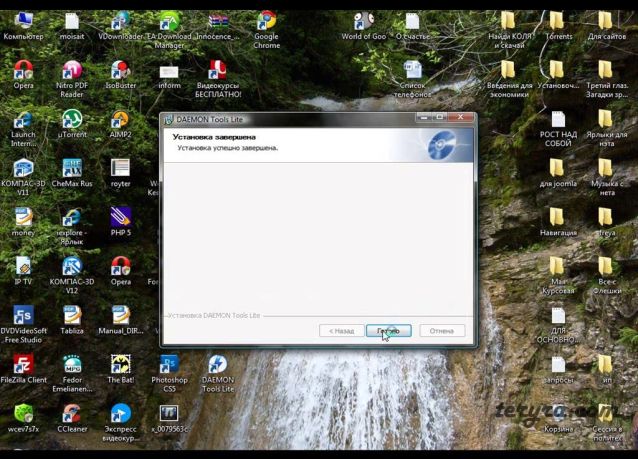This screenshot has width=638, height=459.
Task: Minimize the DAEMON Tools Lite window
Action: [x=424, y=117]
